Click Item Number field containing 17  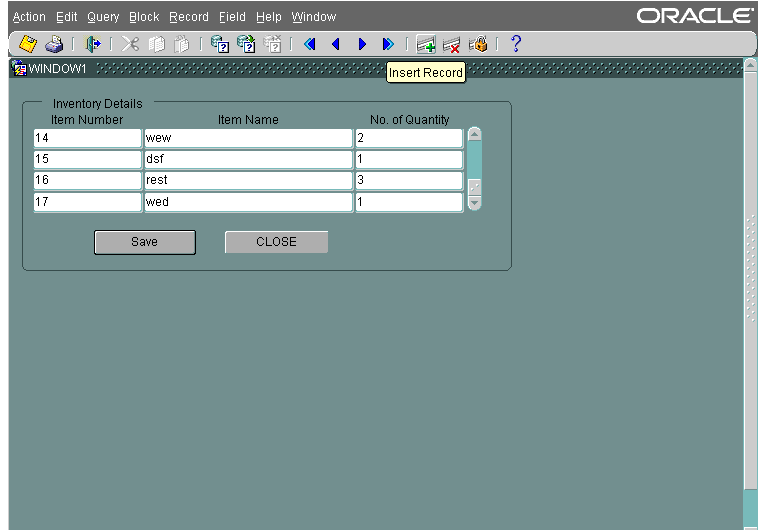click(88, 202)
